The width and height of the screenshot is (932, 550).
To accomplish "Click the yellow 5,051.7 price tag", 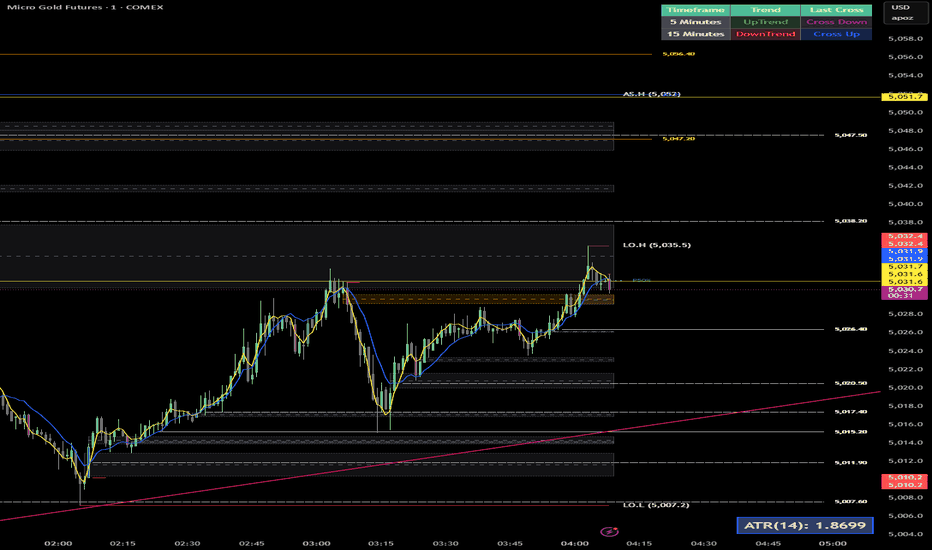I will [x=904, y=96].
